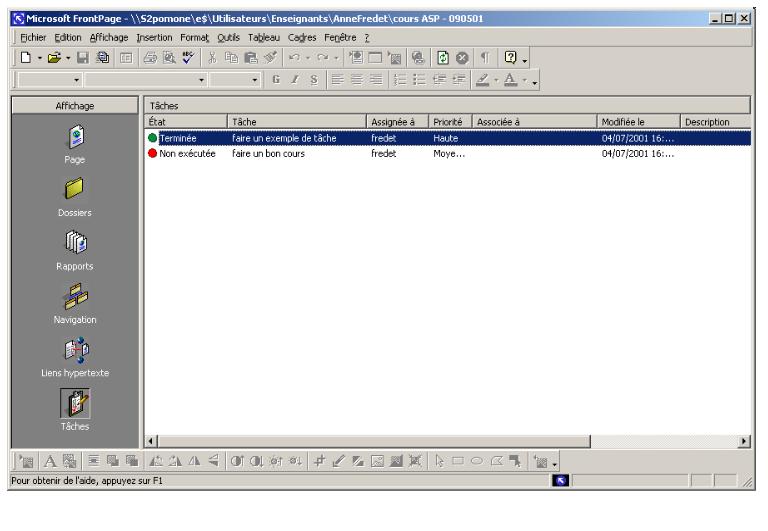Click the Modifiée le column header
This screenshot has width=768, height=531.
pyautogui.click(x=638, y=122)
